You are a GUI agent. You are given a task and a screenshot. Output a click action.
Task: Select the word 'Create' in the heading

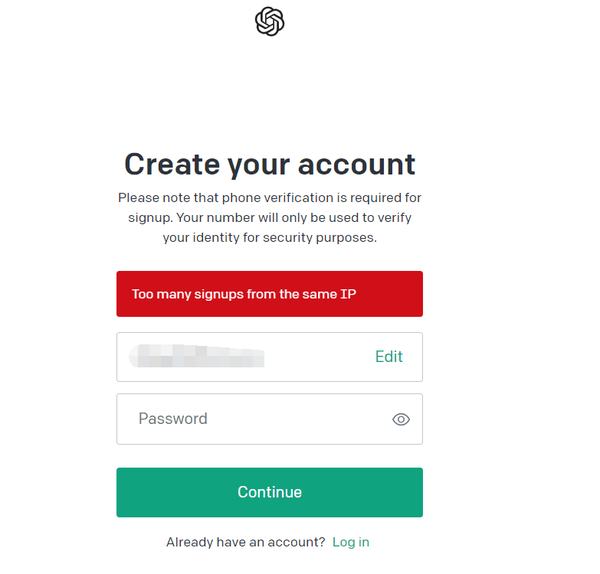pos(171,164)
